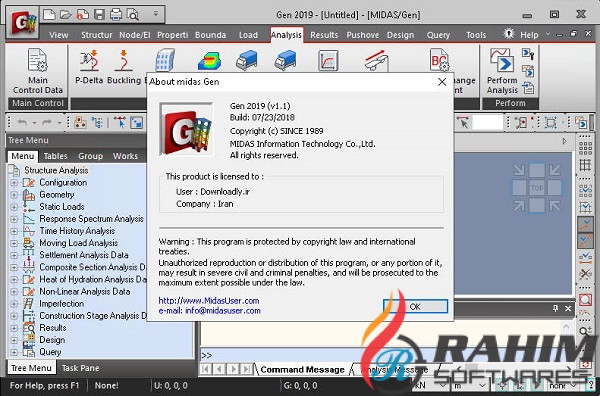Switch to Group tab in Tree Menu
600x396 pixels.
pos(90,156)
